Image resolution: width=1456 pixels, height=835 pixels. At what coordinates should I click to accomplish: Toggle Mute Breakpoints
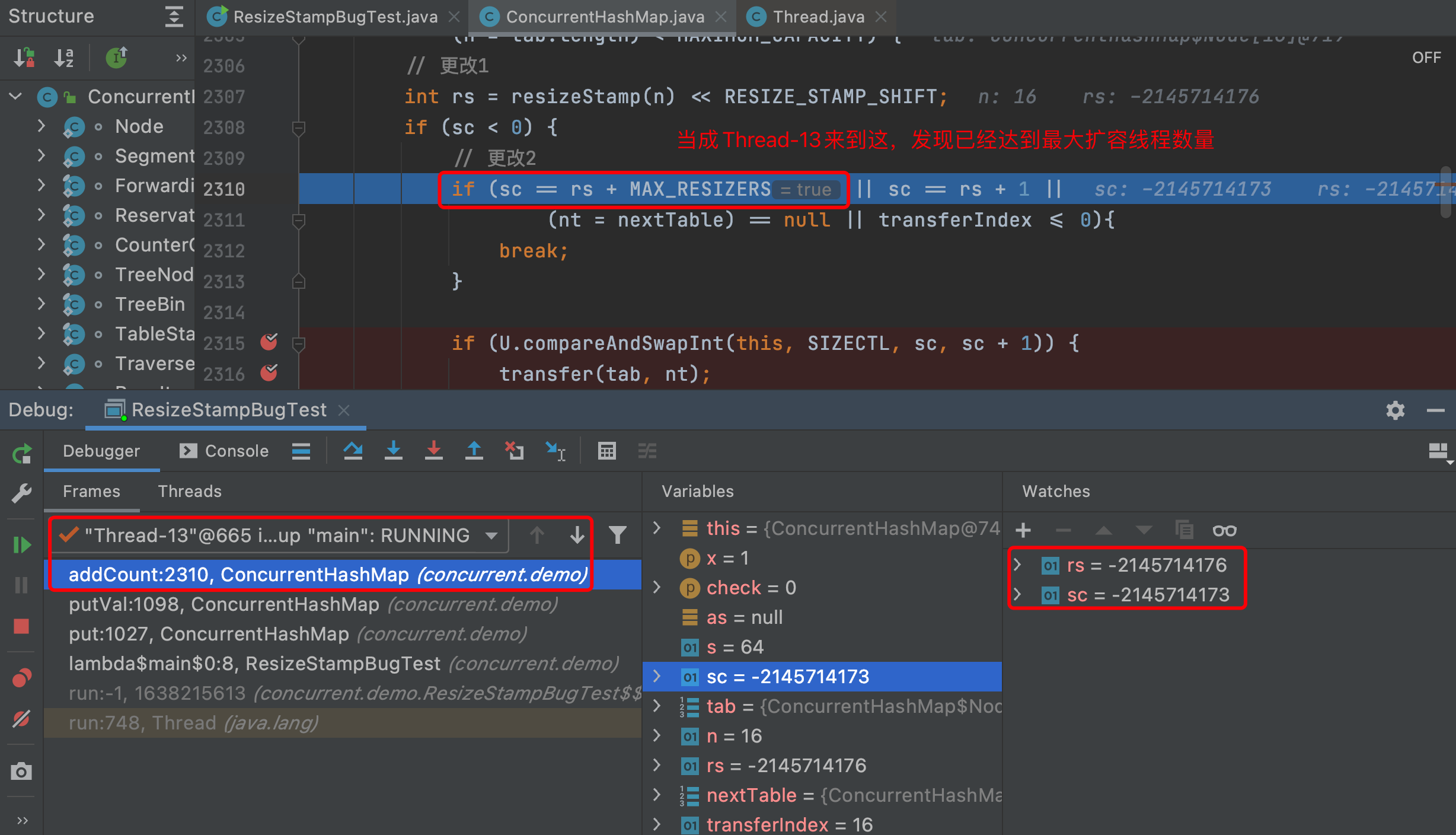point(22,719)
